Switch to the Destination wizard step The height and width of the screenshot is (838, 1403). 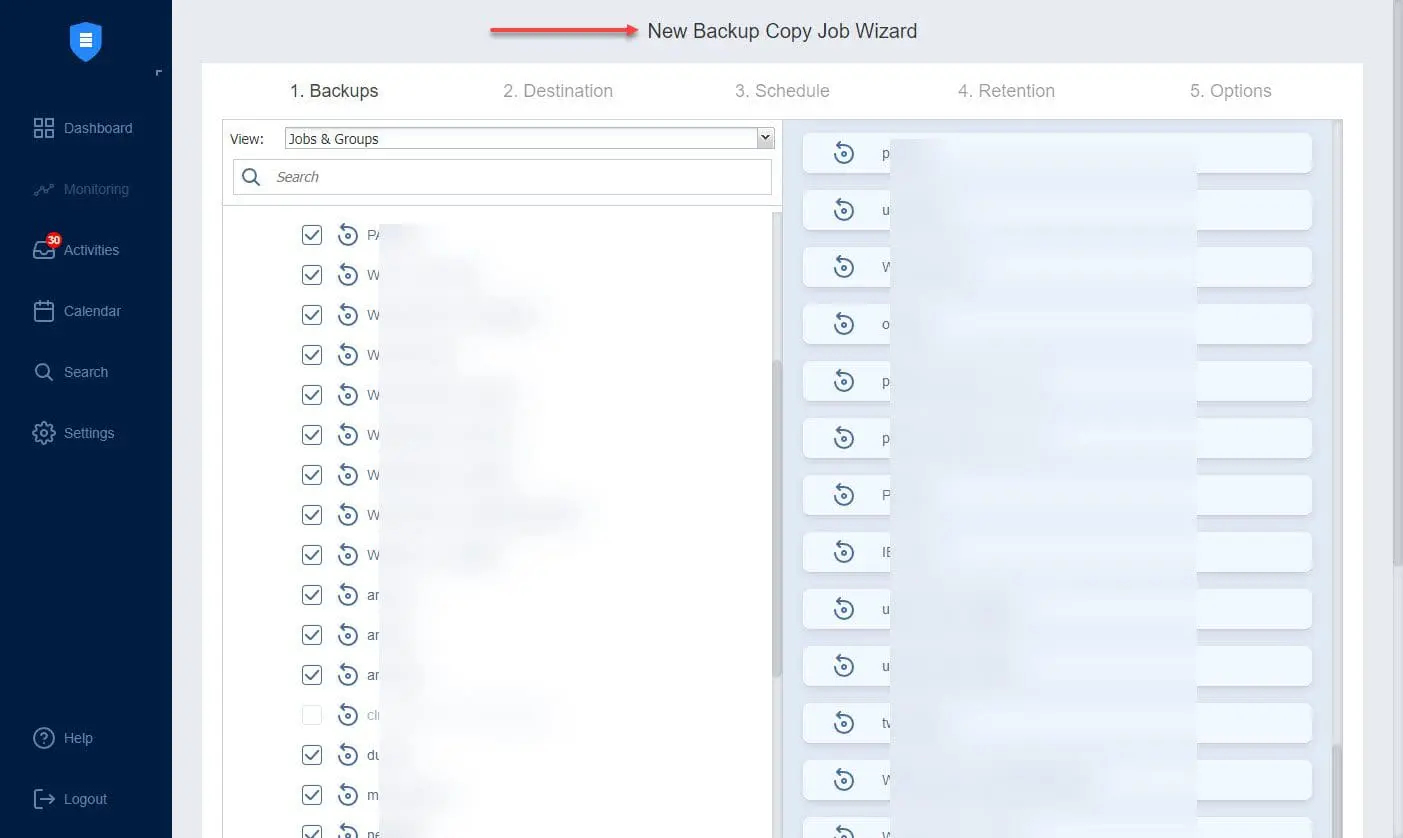pyautogui.click(x=558, y=90)
